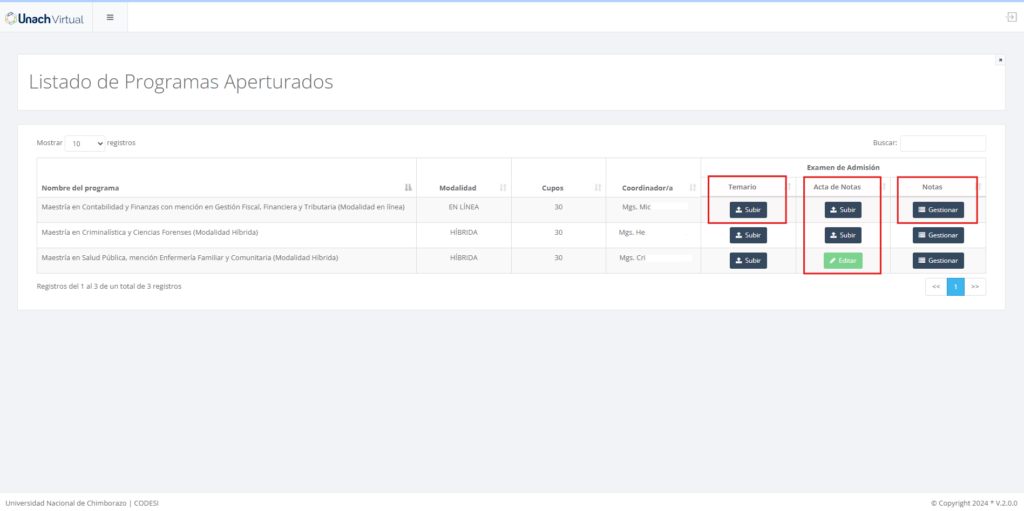The image size is (1024, 511).
Task: Click the logout icon in top-right corner
Action: [x=1011, y=17]
